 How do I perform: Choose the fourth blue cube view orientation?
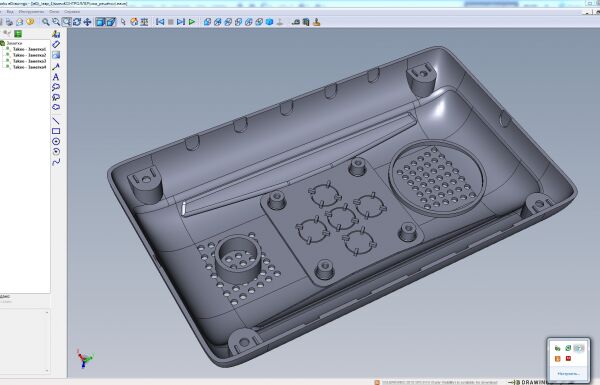(238, 22)
